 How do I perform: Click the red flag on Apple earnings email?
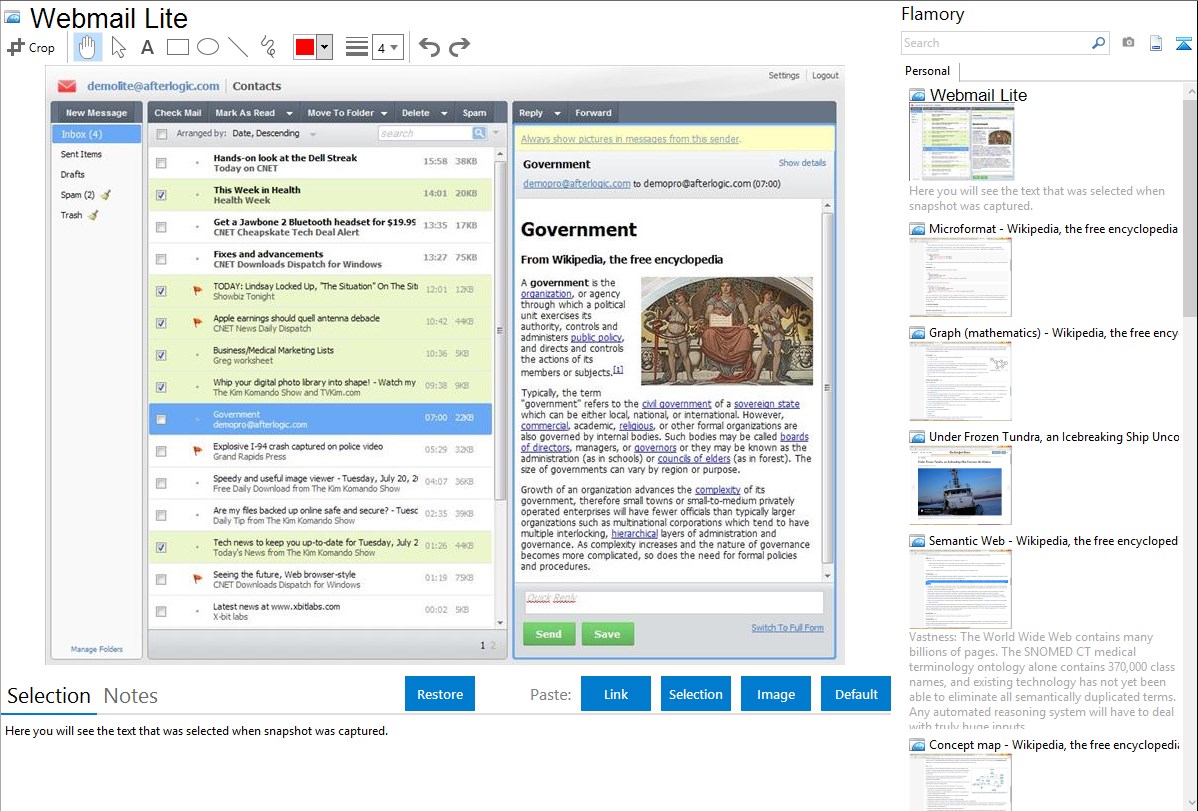197,323
